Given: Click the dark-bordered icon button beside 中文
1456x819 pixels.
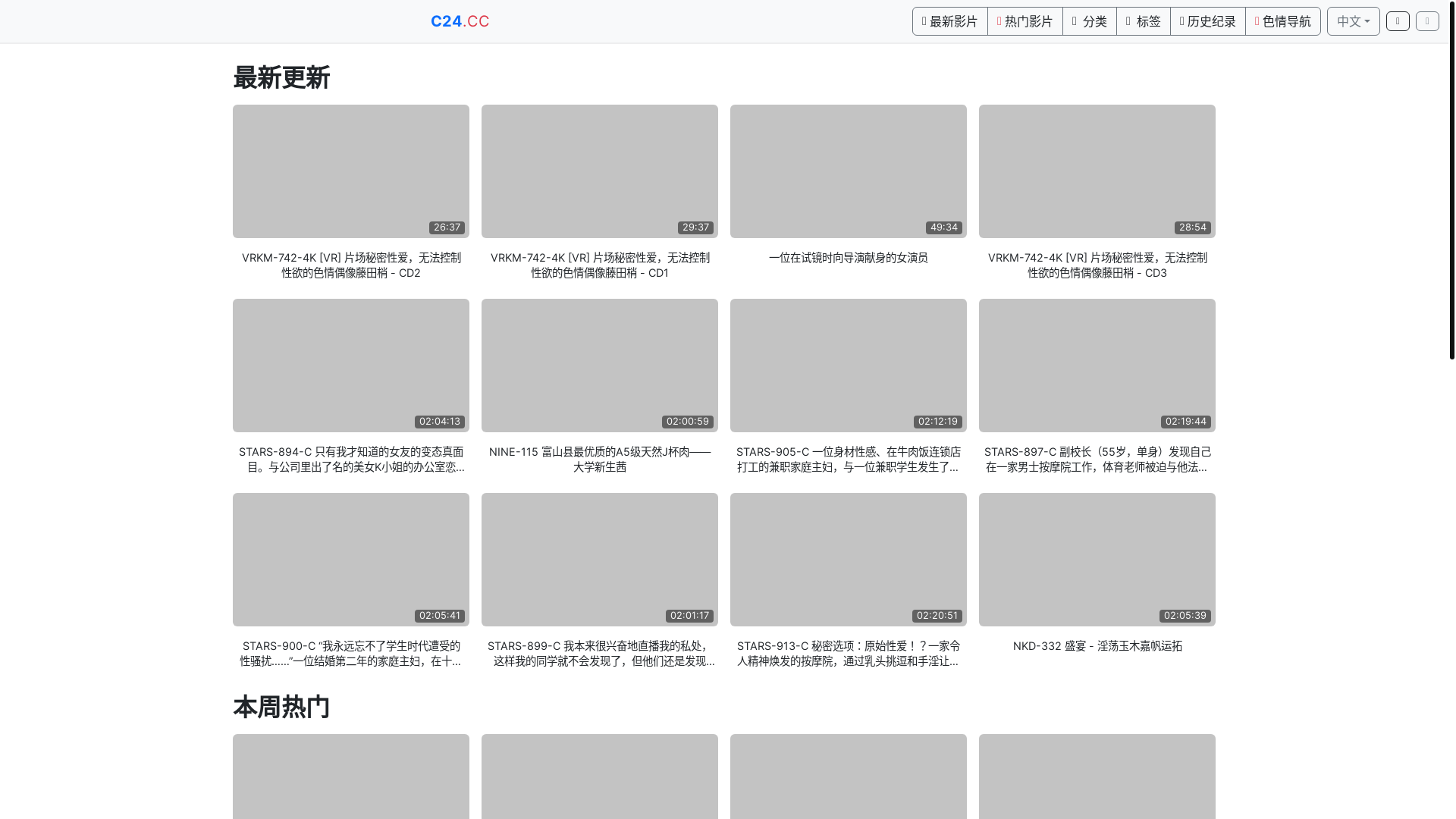Looking at the screenshot, I should (x=1398, y=21).
